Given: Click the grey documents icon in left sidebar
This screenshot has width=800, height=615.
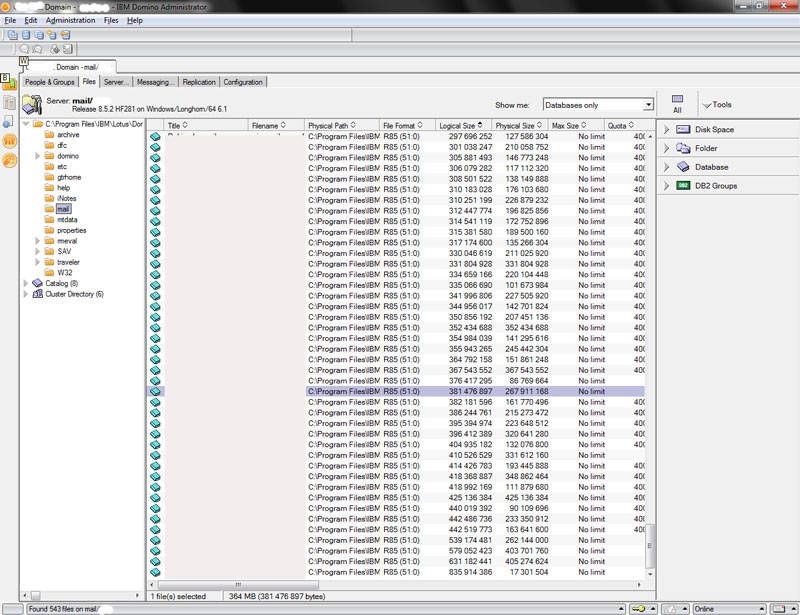Looking at the screenshot, I should click(x=9, y=102).
